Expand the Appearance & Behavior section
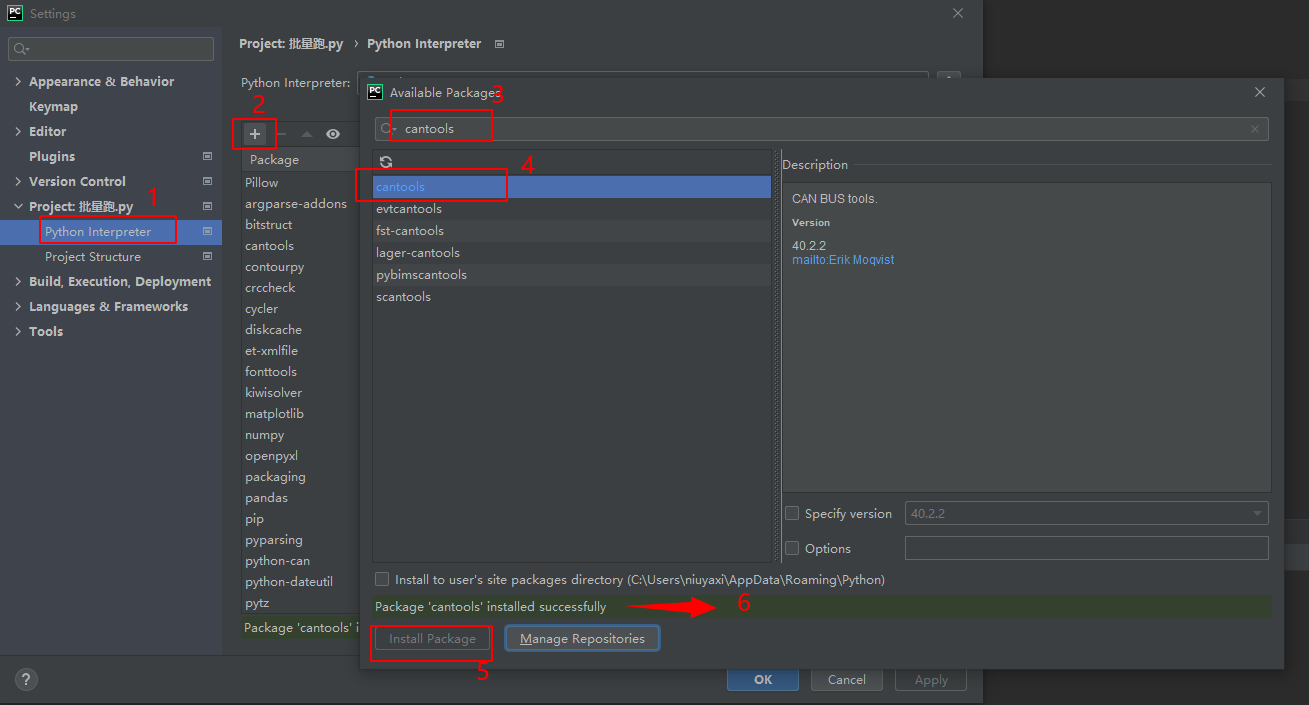The image size is (1309, 705). (x=18, y=81)
